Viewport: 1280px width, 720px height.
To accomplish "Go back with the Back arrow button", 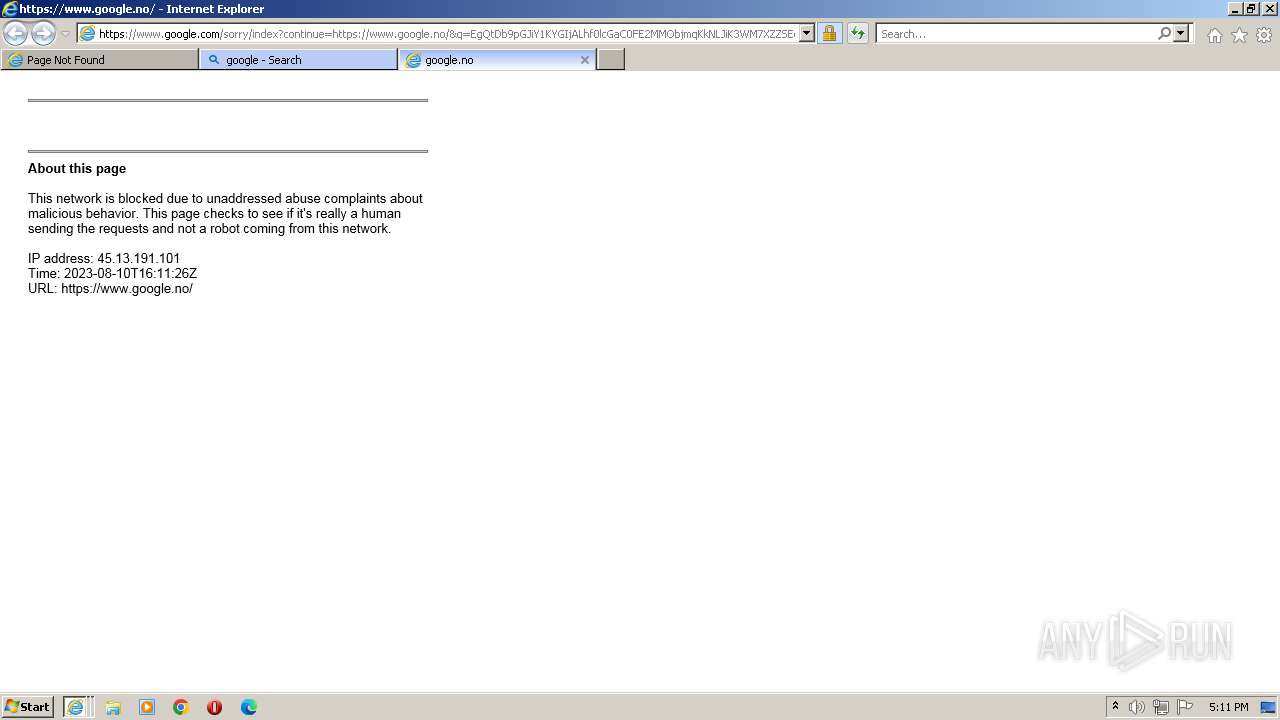I will click(x=15, y=34).
